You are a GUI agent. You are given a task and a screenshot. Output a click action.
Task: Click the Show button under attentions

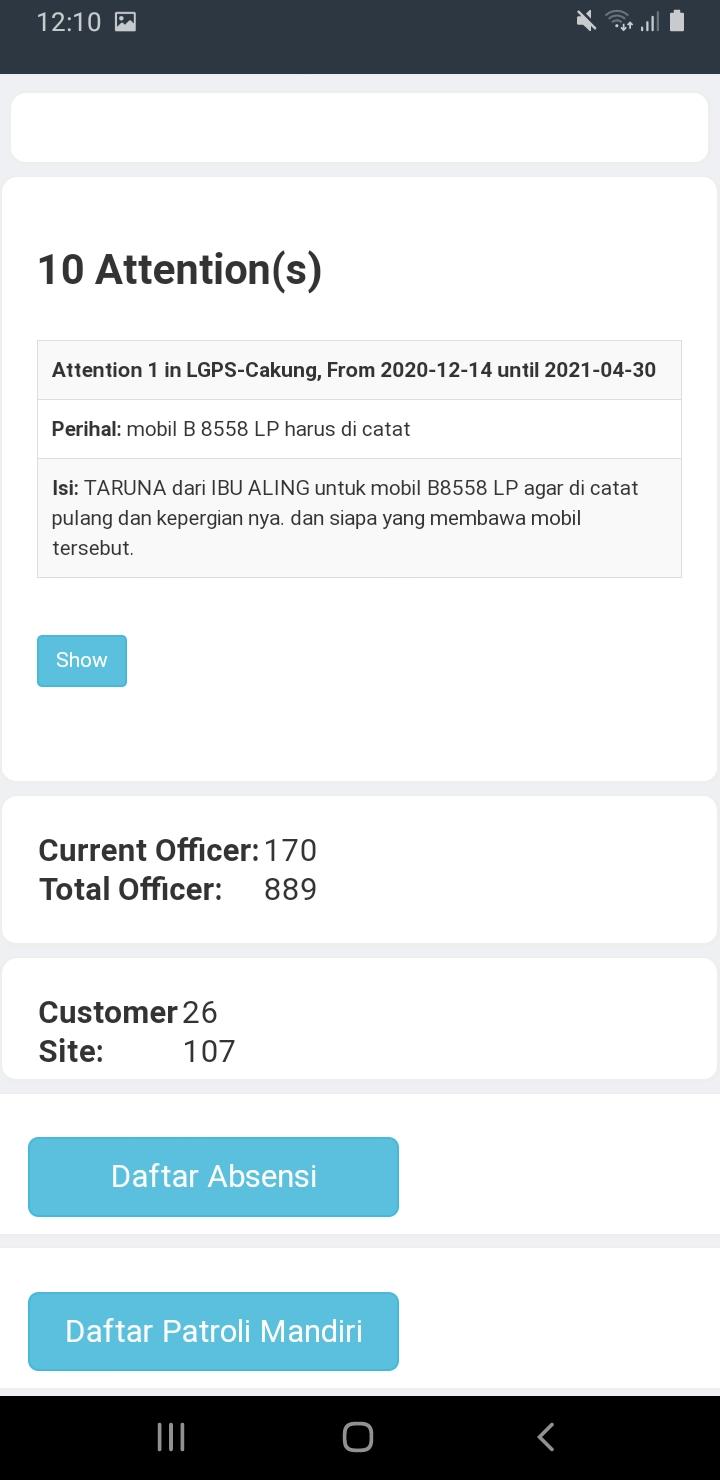pos(82,661)
